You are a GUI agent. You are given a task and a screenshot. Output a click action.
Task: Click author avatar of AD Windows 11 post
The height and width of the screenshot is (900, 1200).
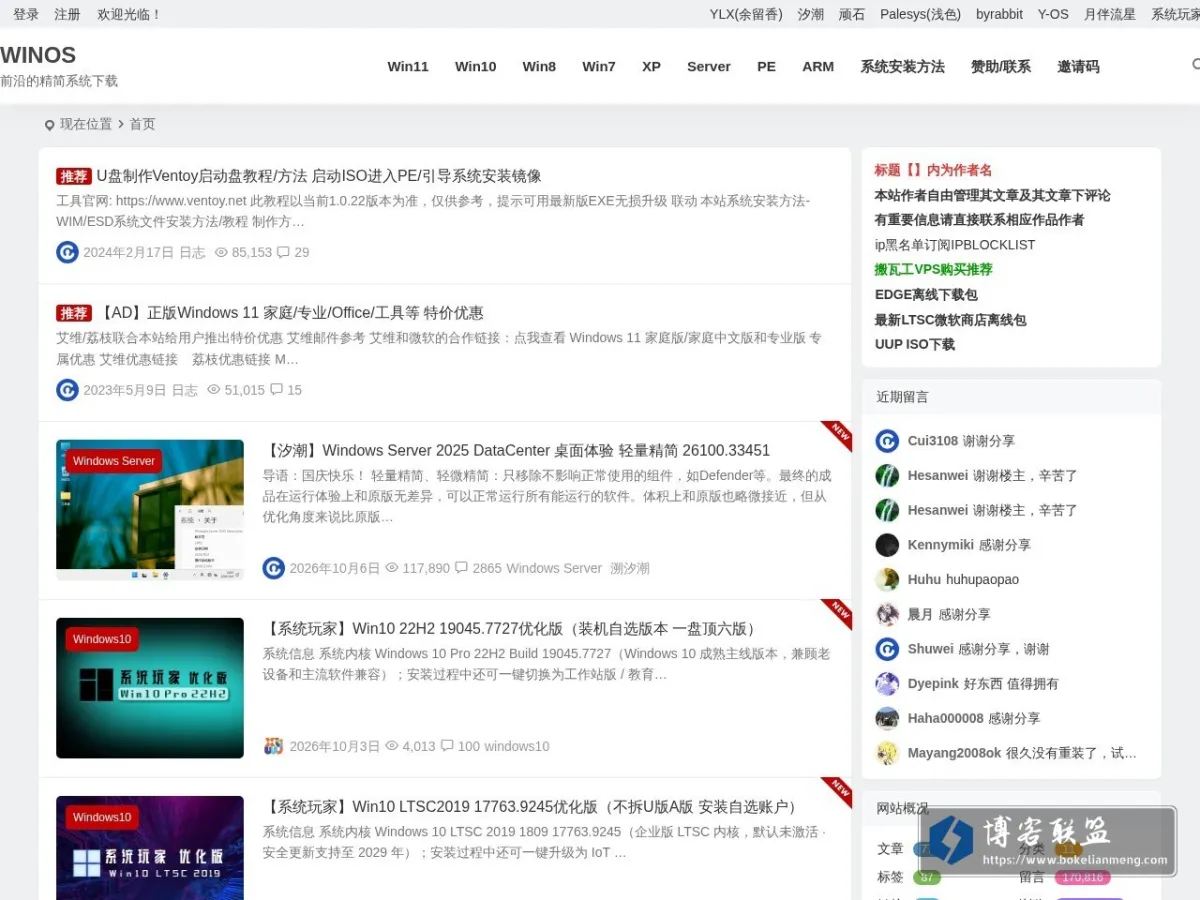[67, 390]
